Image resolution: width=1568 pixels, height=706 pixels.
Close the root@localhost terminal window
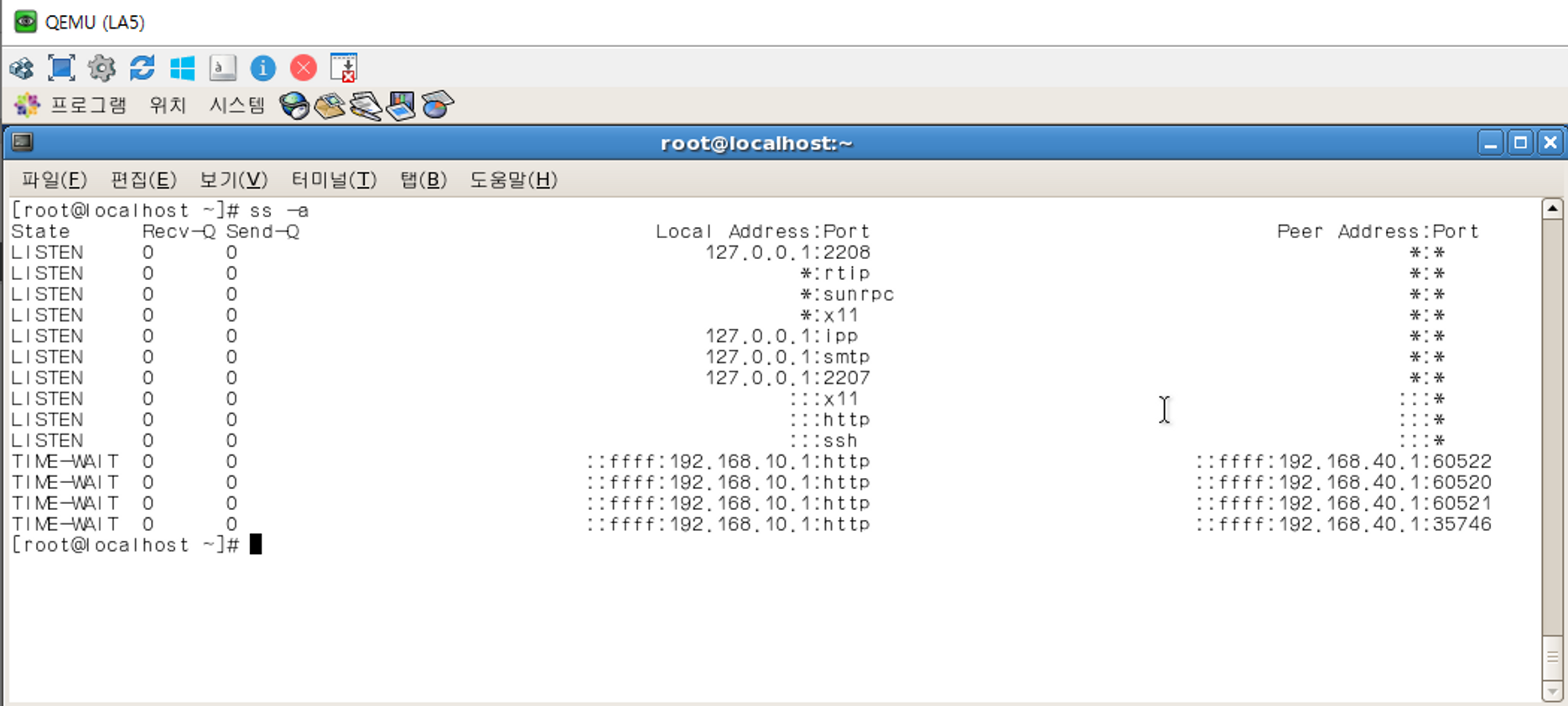pos(1550,143)
